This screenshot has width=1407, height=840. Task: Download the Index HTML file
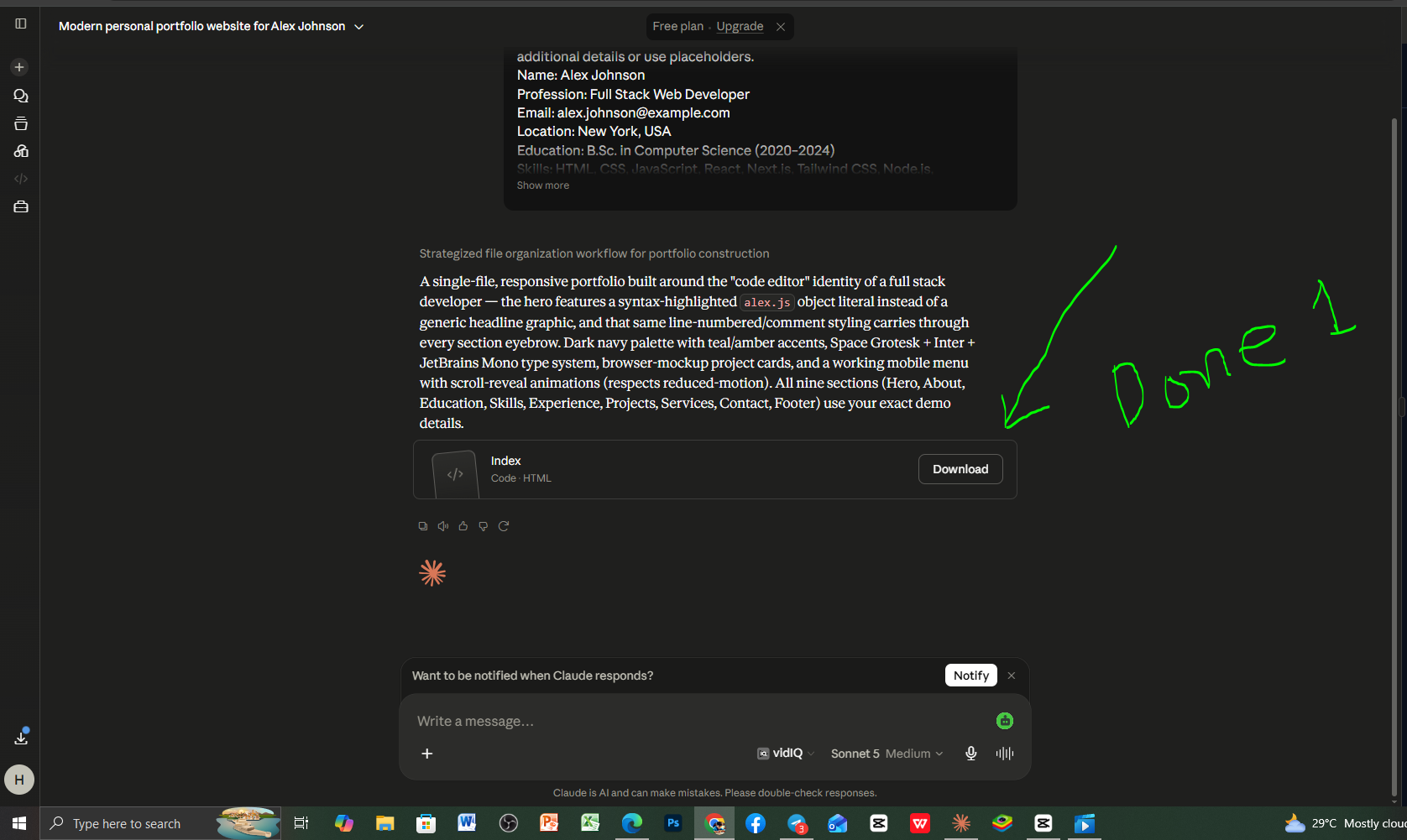(960, 469)
